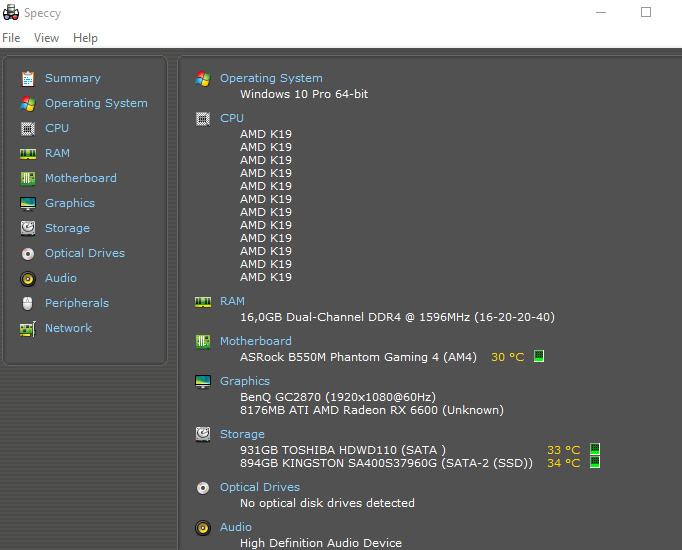Click Graphics monitor icon in summary pane
Screen dimensions: 682x550
203,382
